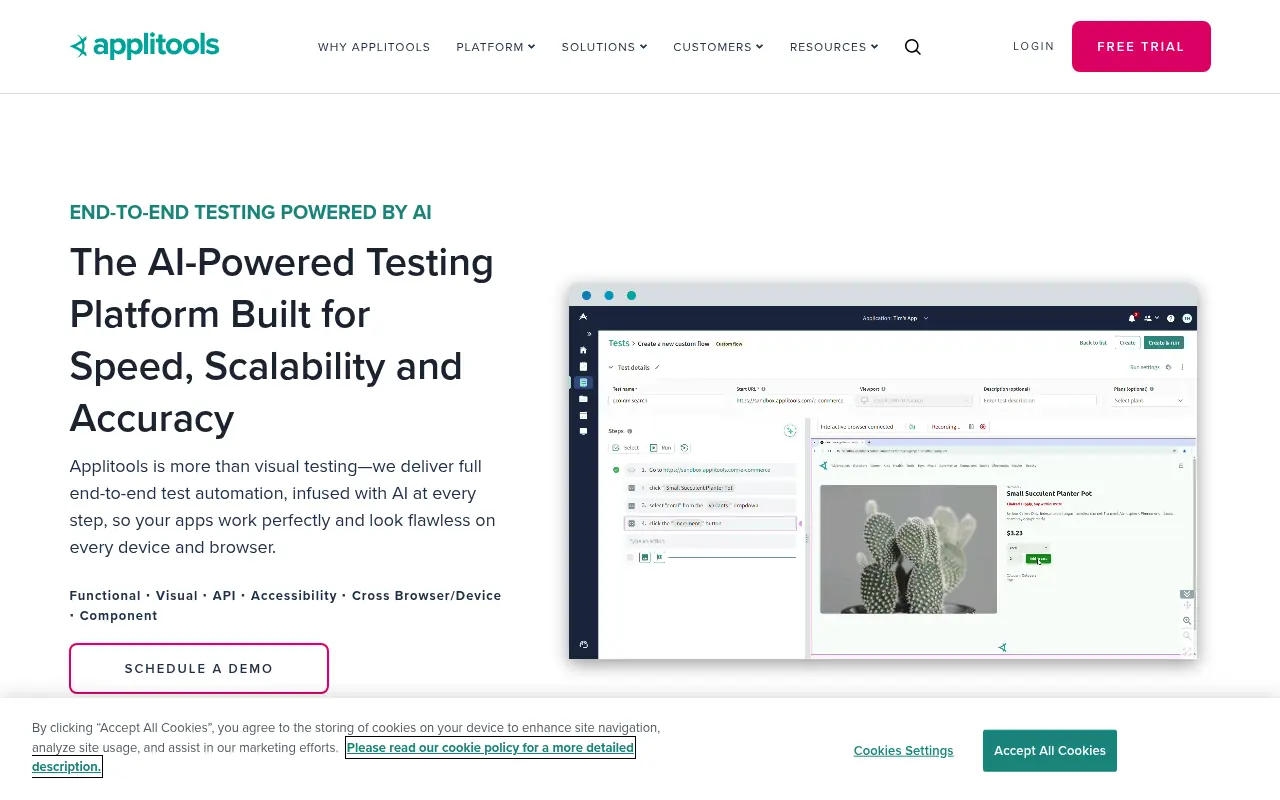
Task: Toggle the checkbox beside the new action row
Action: [x=630, y=557]
